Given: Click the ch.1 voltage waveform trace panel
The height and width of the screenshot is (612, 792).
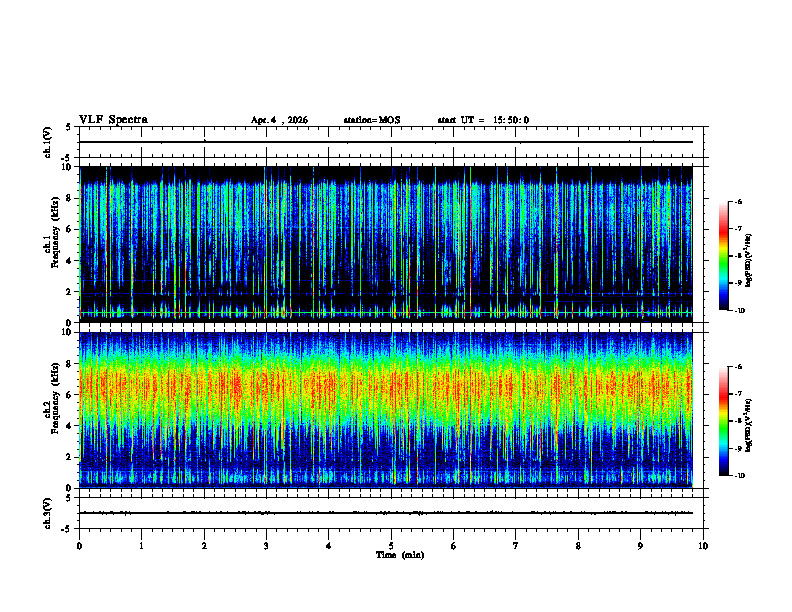Looking at the screenshot, I should 391,142.
